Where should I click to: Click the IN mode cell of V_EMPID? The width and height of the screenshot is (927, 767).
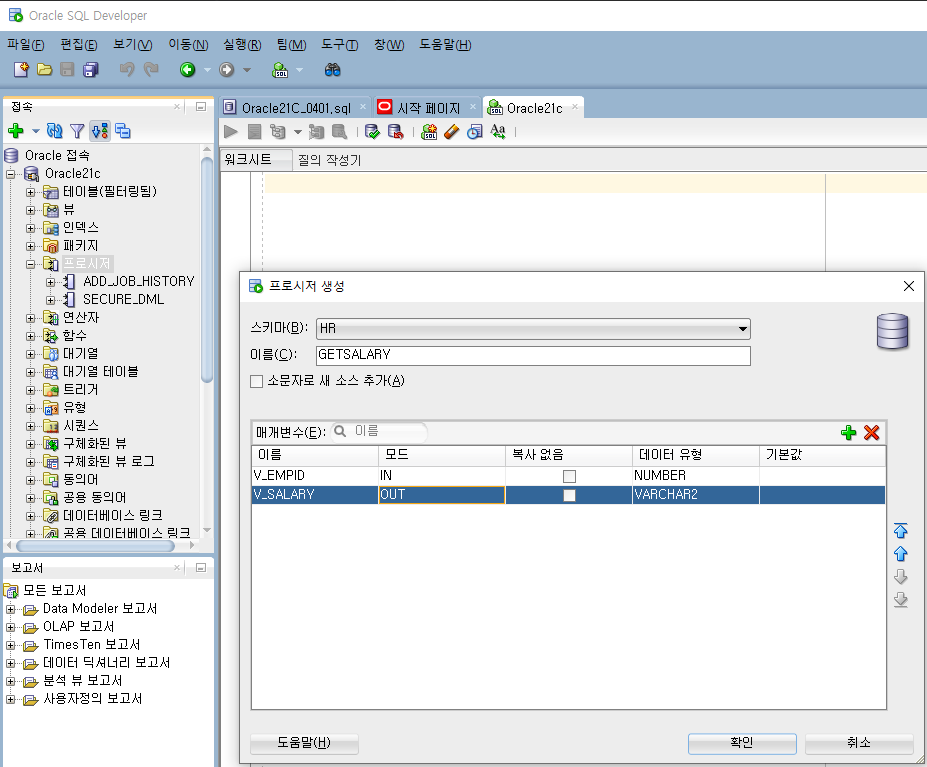[x=442, y=476]
